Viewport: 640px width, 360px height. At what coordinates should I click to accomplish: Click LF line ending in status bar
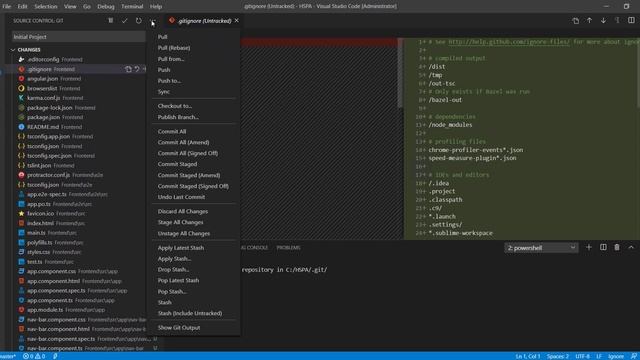coord(599,356)
